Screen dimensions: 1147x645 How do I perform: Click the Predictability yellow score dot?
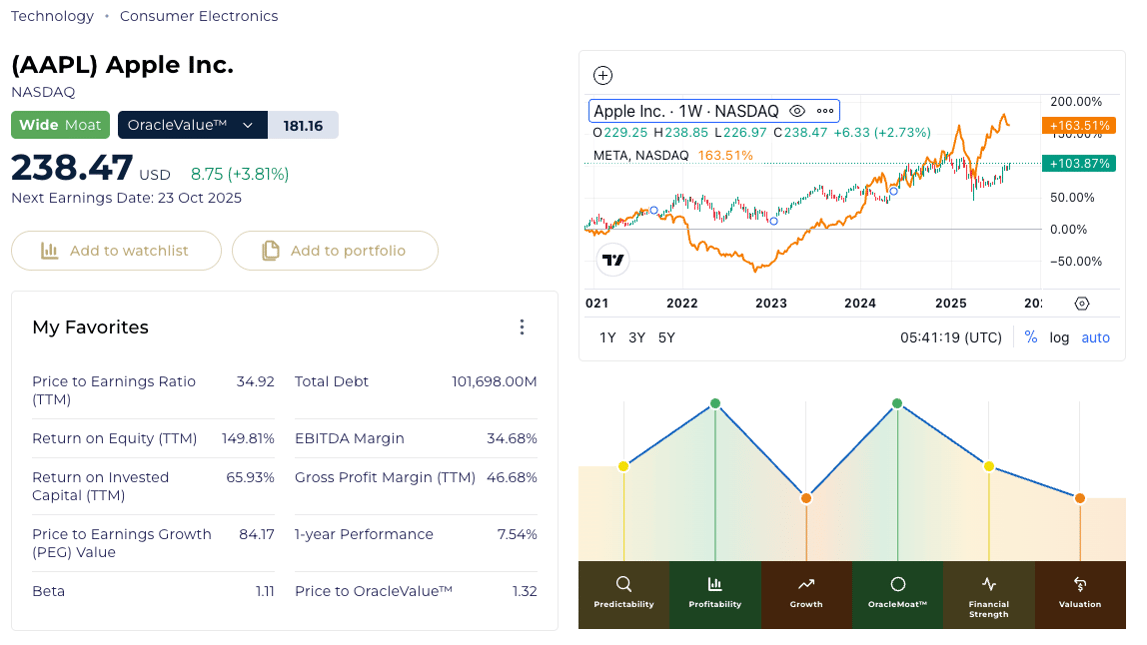point(623,467)
